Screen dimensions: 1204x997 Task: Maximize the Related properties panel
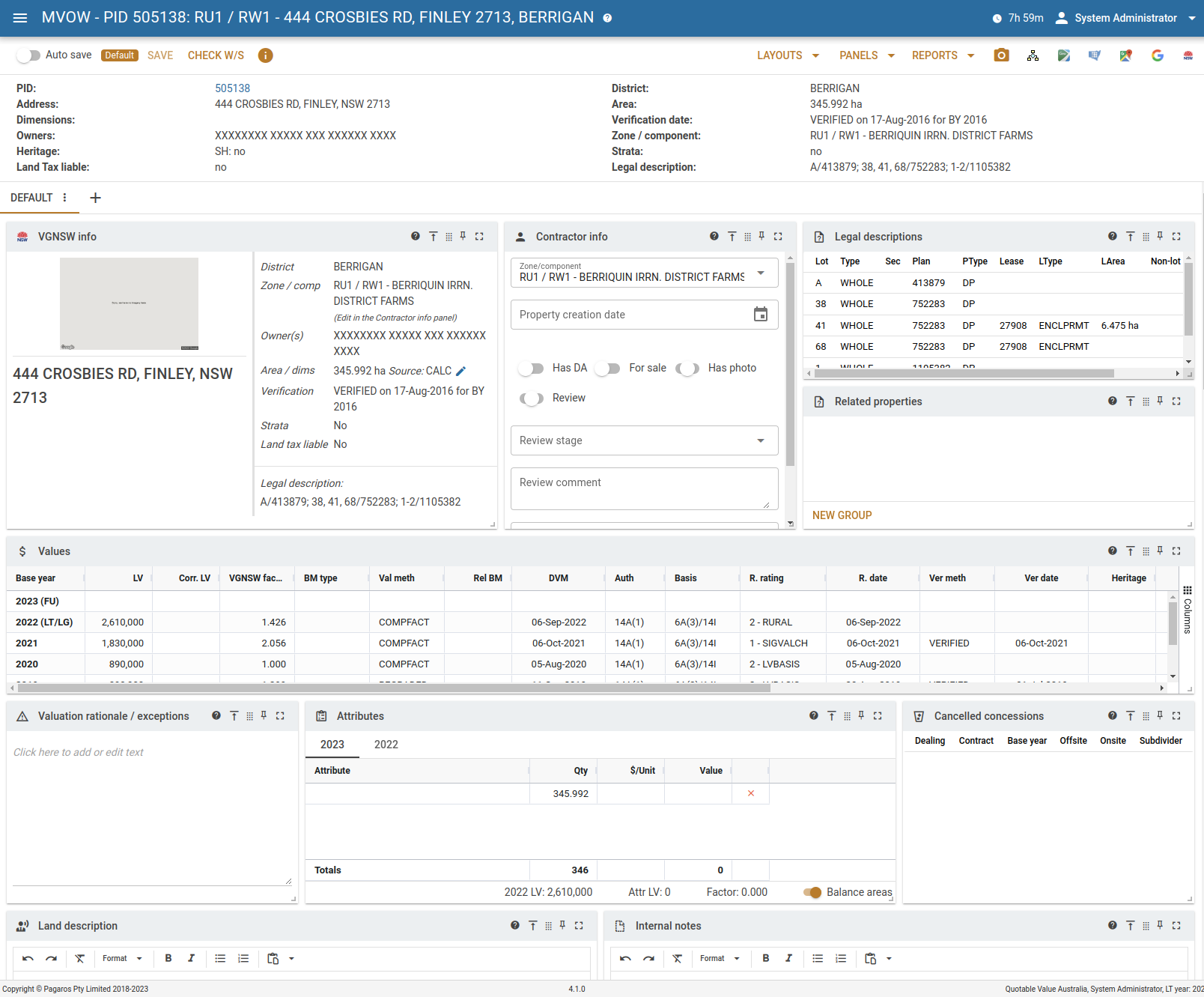1176,401
